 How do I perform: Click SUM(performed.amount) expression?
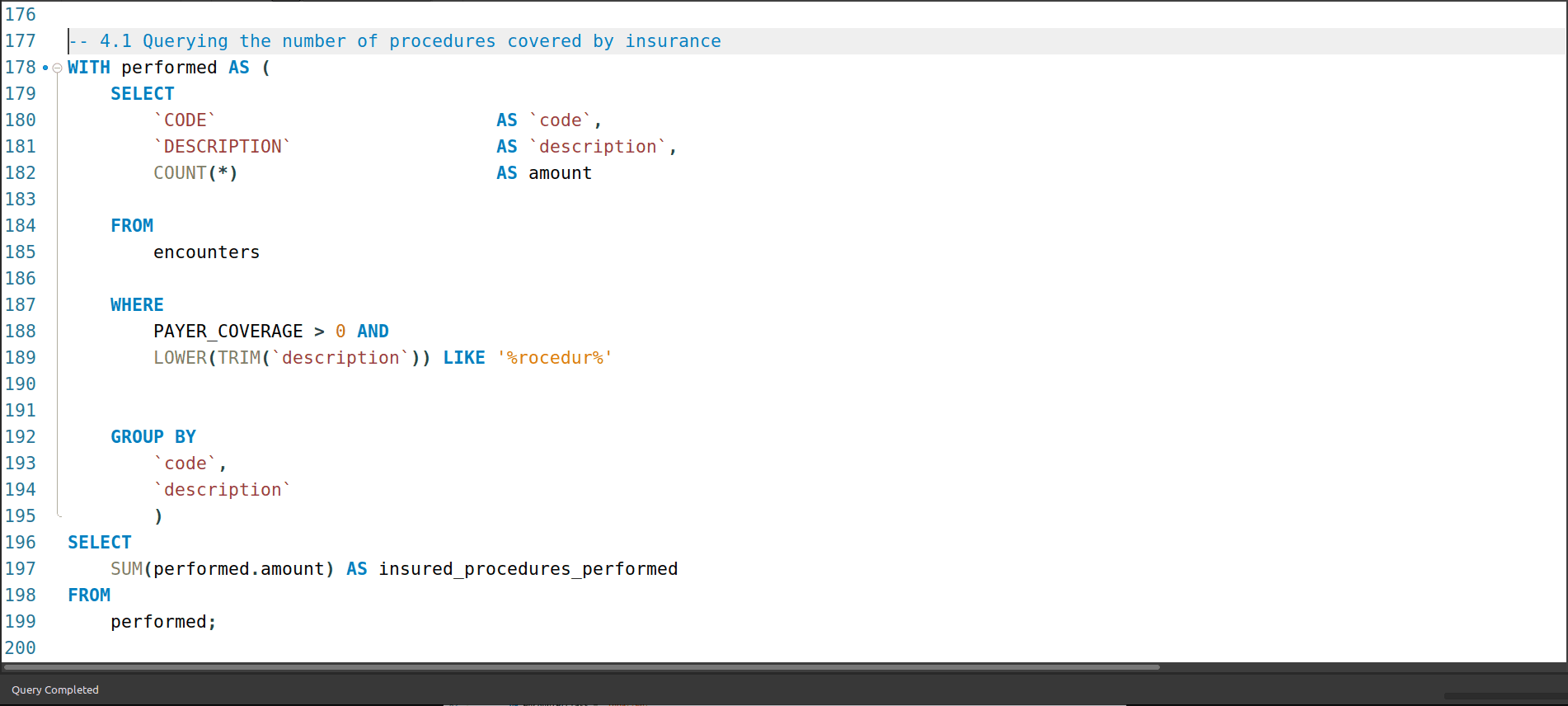pyautogui.click(x=222, y=569)
